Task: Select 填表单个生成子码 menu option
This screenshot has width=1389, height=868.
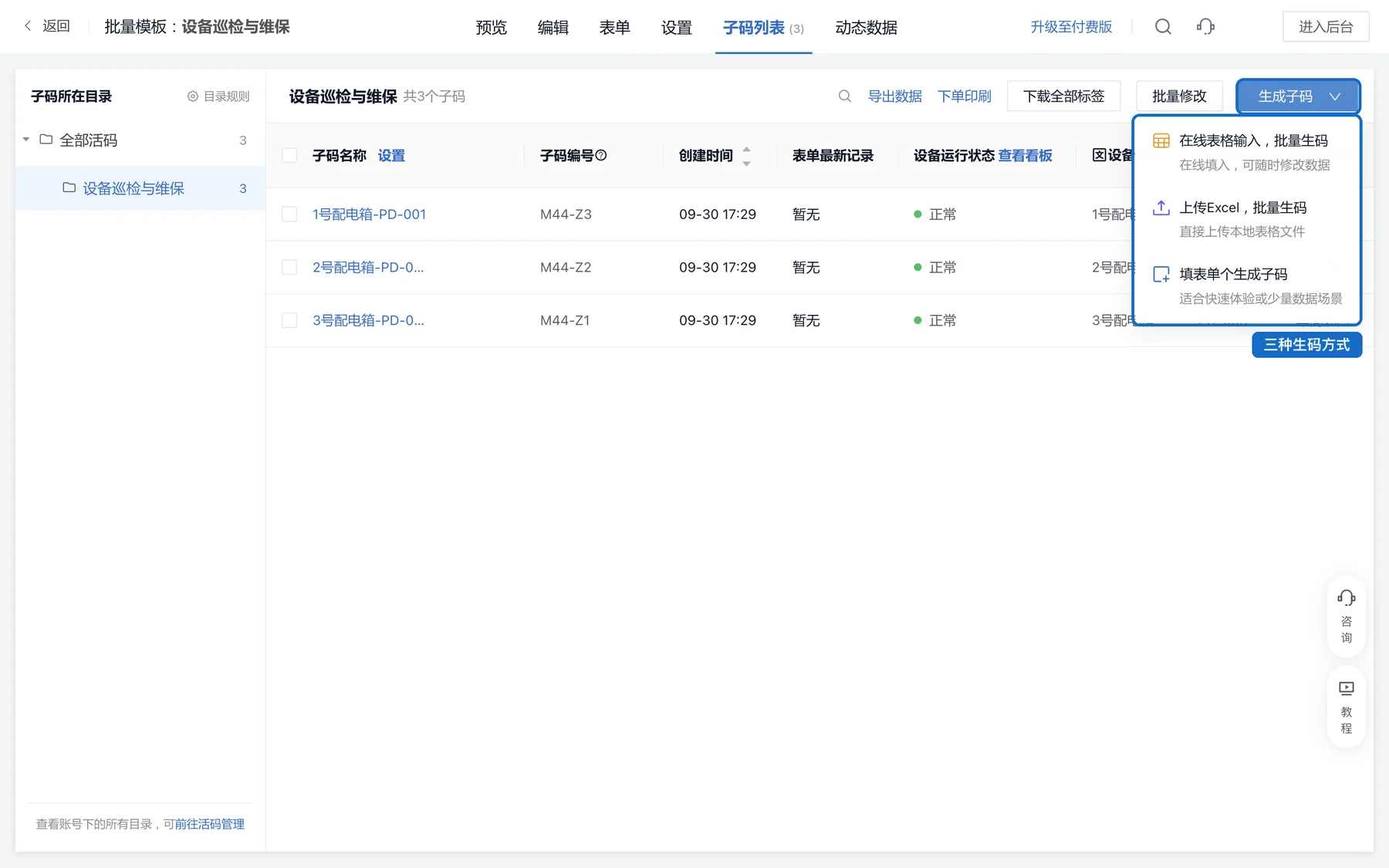Action: [x=1247, y=285]
